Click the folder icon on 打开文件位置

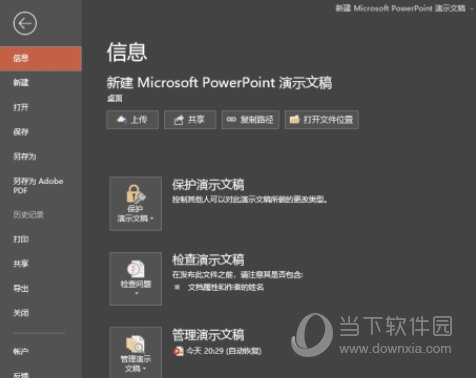coord(295,119)
